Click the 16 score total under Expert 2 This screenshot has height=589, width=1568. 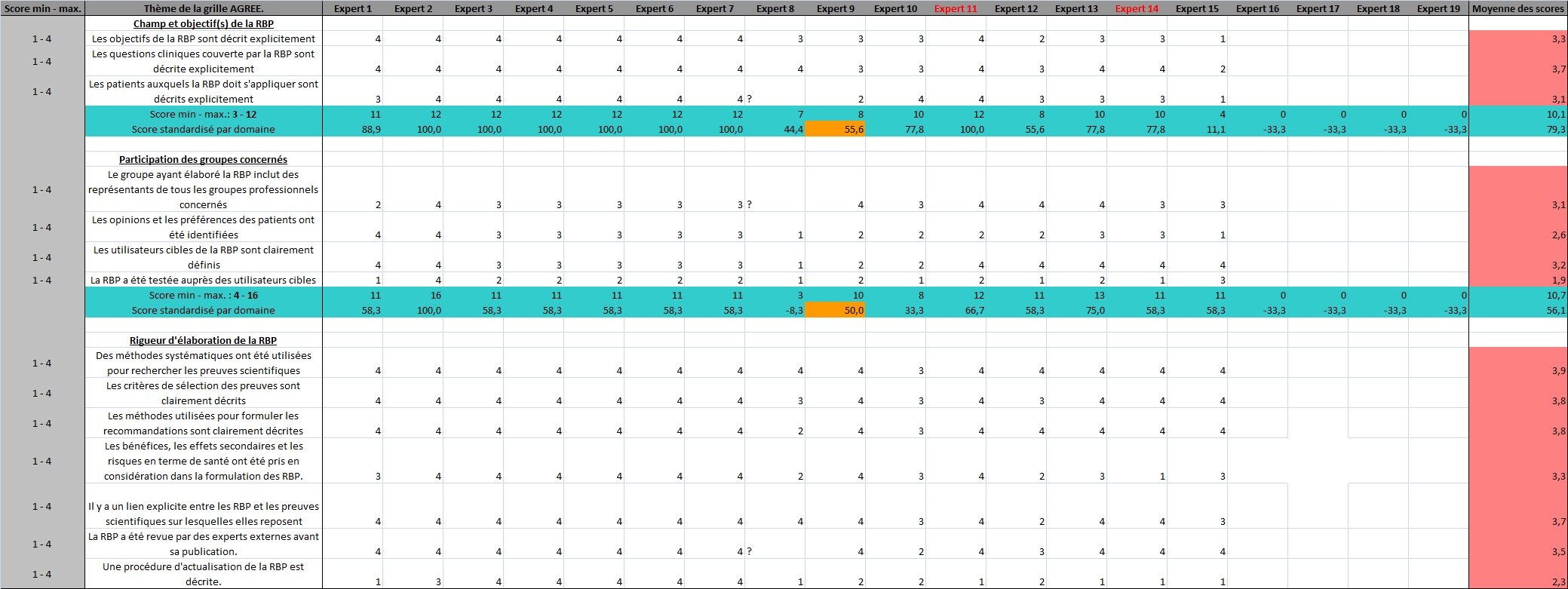pos(413,295)
